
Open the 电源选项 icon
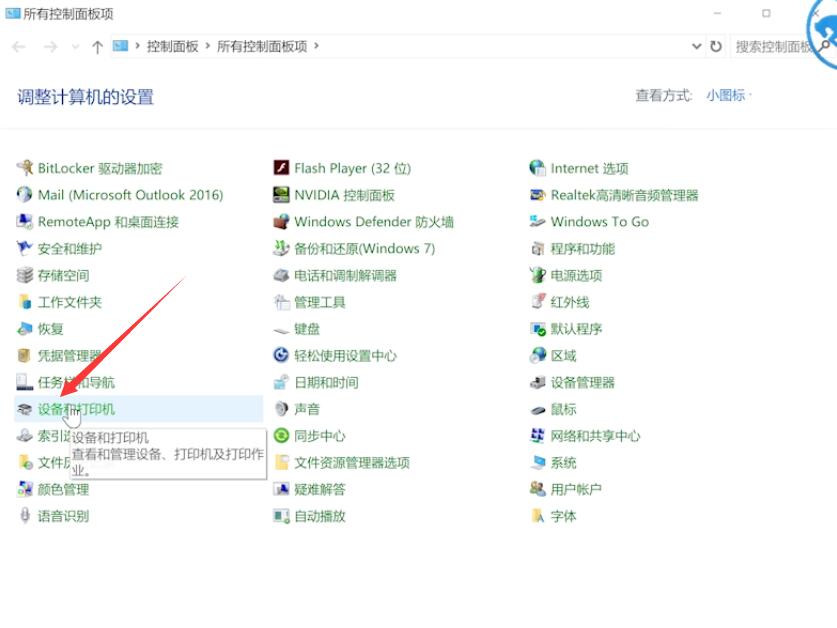(538, 275)
